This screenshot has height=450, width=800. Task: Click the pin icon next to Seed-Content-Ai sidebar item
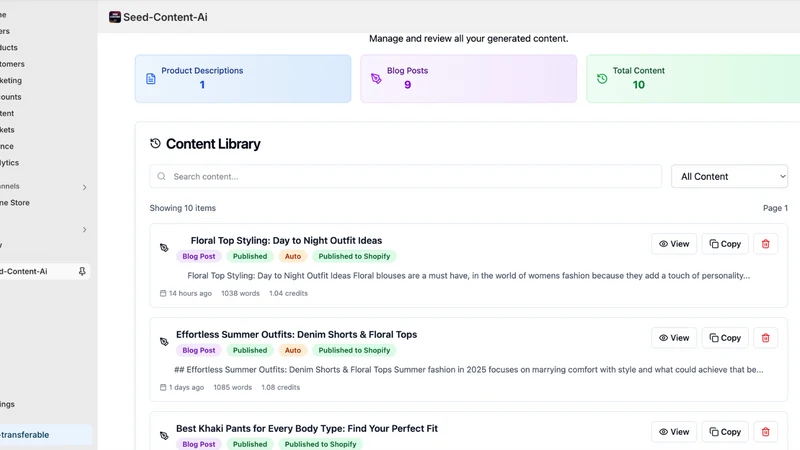(x=82, y=271)
